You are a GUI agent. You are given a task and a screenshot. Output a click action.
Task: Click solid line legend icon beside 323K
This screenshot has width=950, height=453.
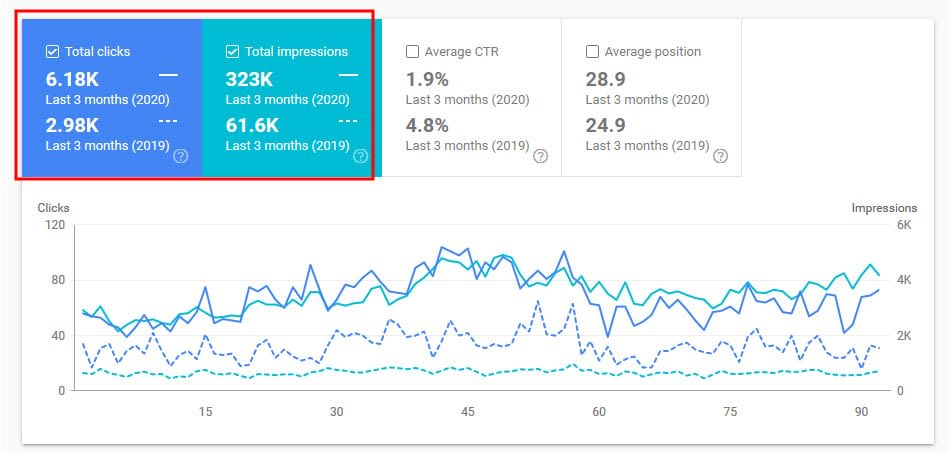pyautogui.click(x=348, y=75)
